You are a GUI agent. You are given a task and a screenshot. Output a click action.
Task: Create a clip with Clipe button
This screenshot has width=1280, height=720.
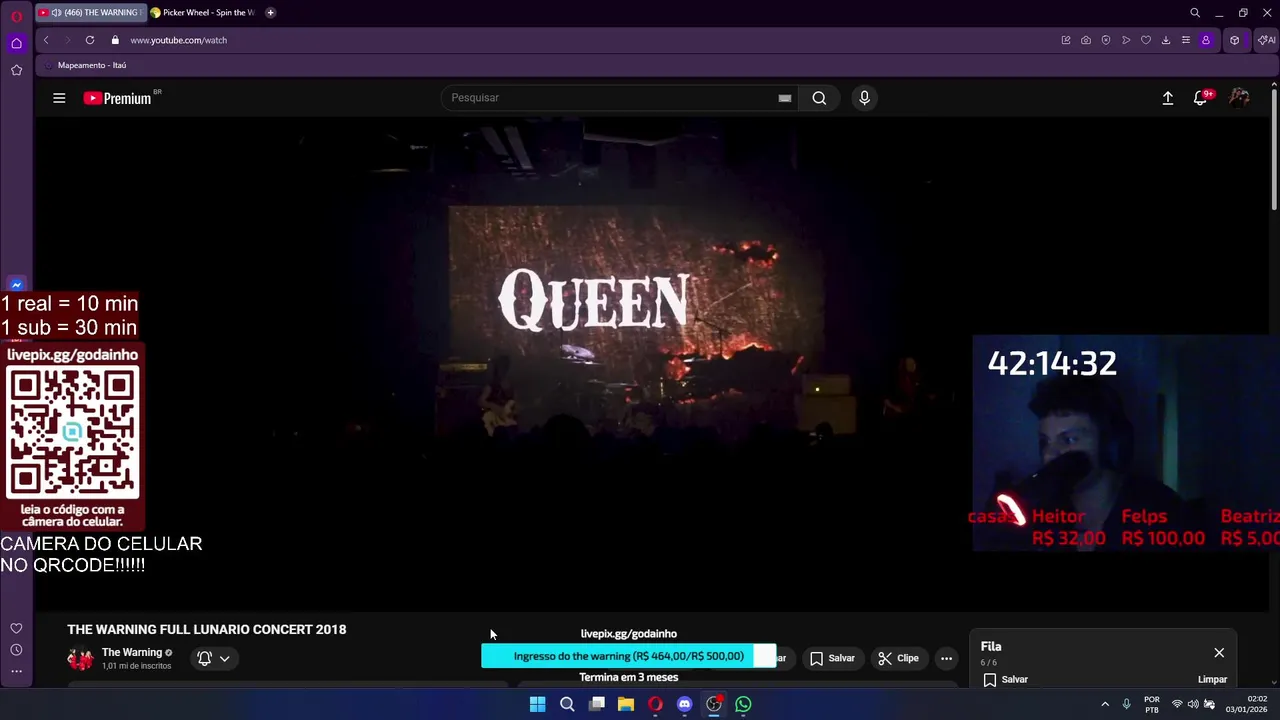tap(898, 658)
